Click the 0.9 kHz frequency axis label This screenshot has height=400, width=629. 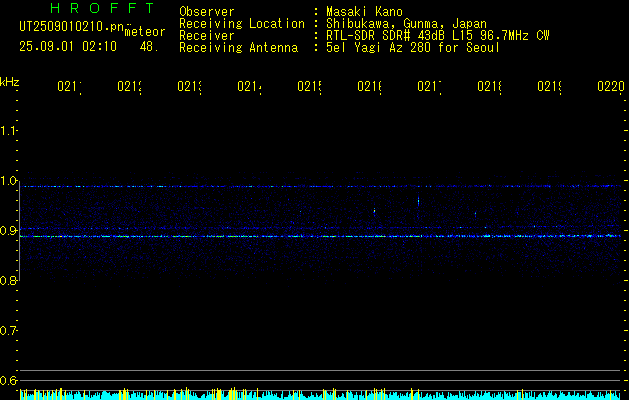coord(8,231)
